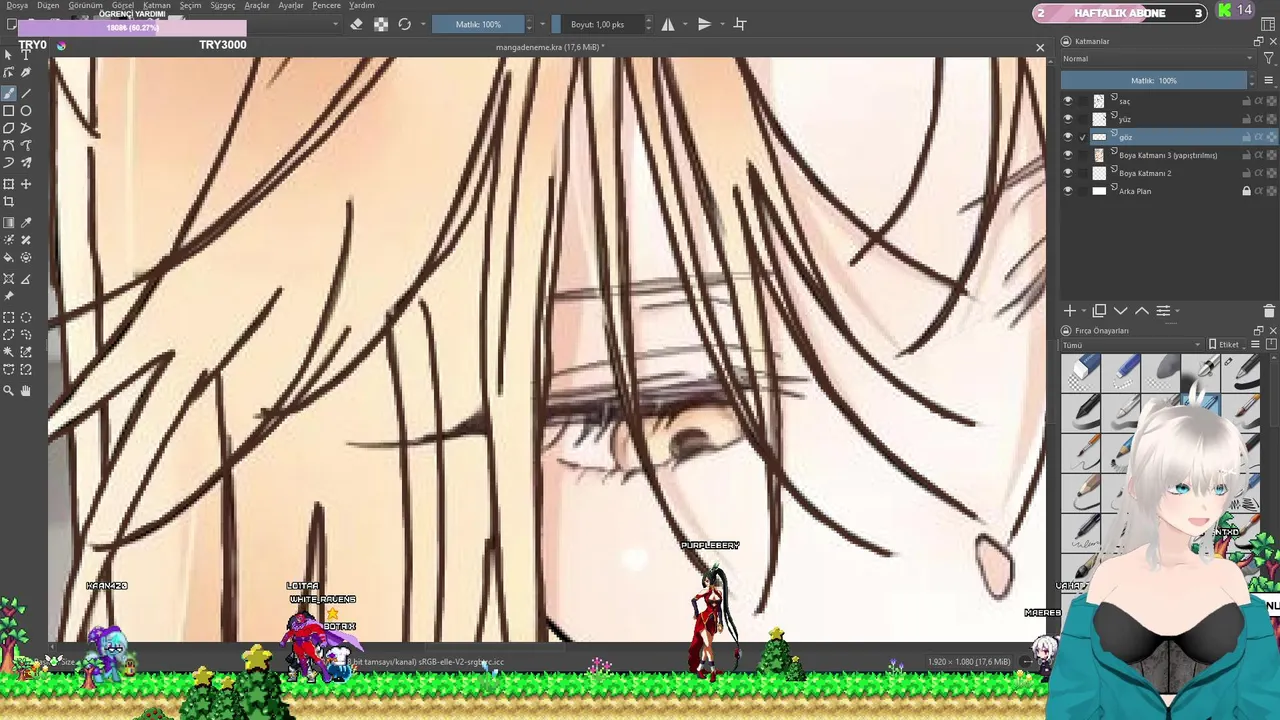This screenshot has width=1280, height=720.
Task: Select the Ellipse shape tool
Action: pyautogui.click(x=26, y=111)
